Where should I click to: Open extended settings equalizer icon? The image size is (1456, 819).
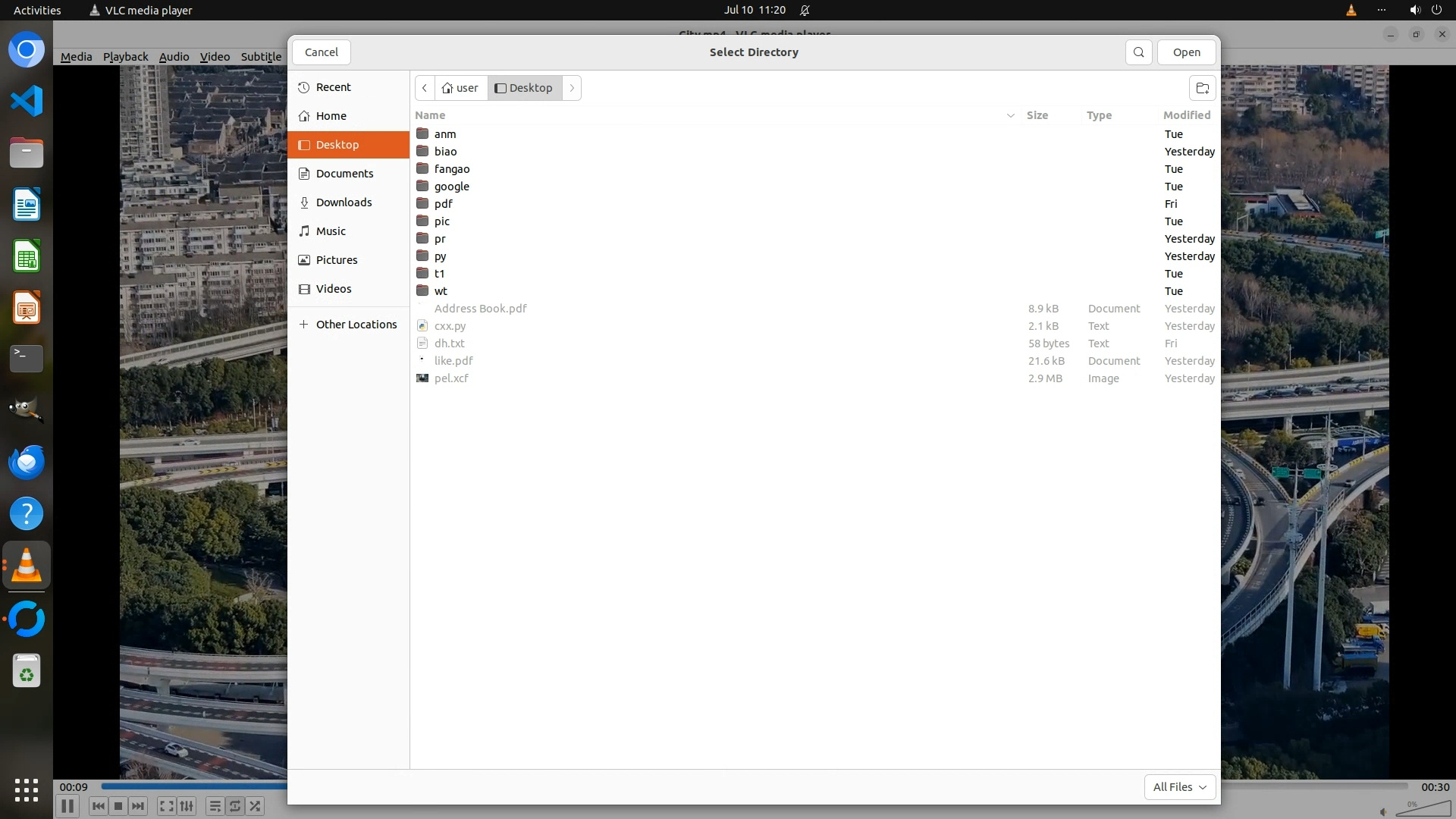pos(187,806)
